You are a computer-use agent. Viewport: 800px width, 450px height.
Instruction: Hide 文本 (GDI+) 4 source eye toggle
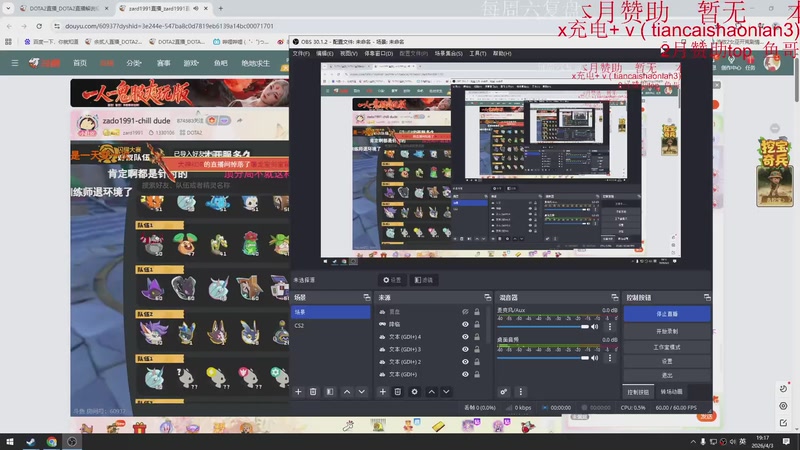coord(465,337)
